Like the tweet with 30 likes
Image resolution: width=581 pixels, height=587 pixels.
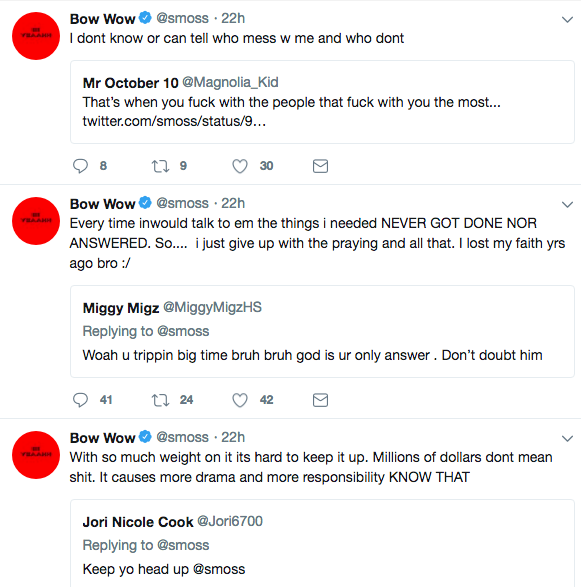[x=240, y=166]
